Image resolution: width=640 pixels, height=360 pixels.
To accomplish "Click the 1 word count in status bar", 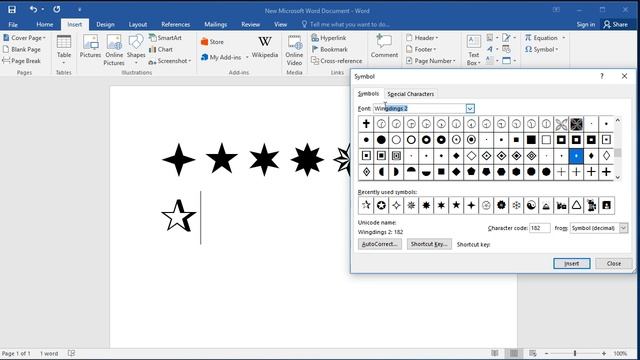I will coord(49,353).
